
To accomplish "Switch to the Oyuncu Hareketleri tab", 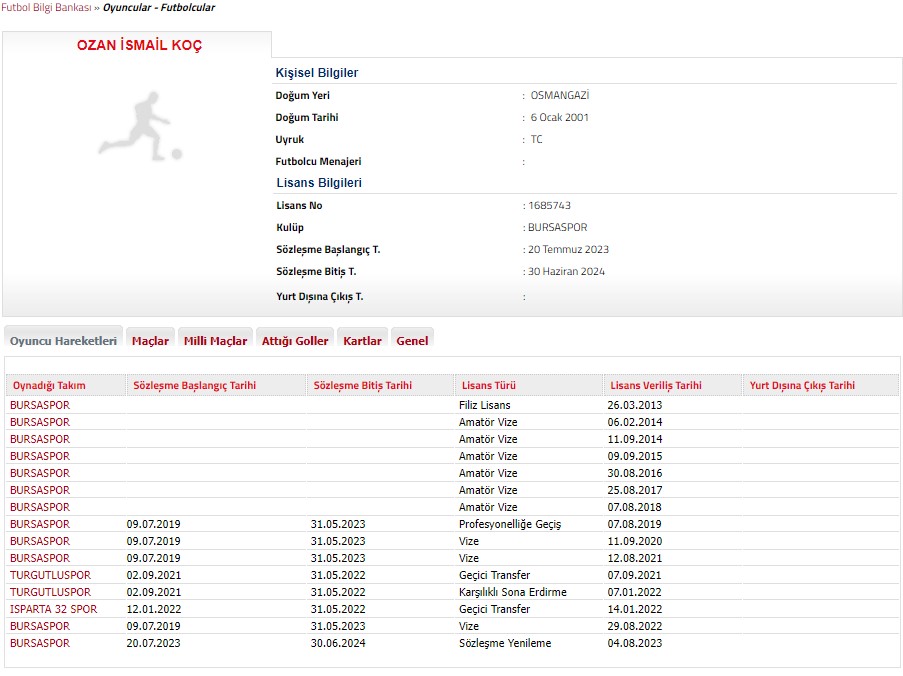I will (63, 341).
